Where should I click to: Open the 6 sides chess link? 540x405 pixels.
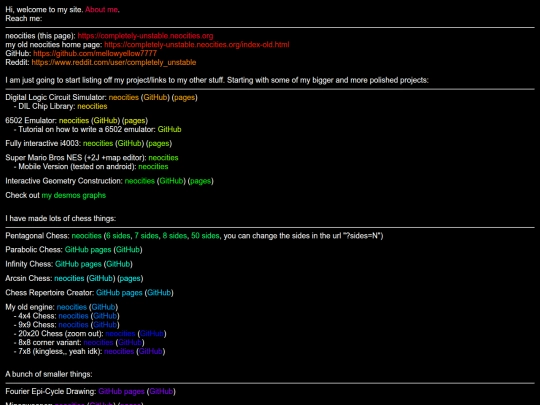coord(118,236)
